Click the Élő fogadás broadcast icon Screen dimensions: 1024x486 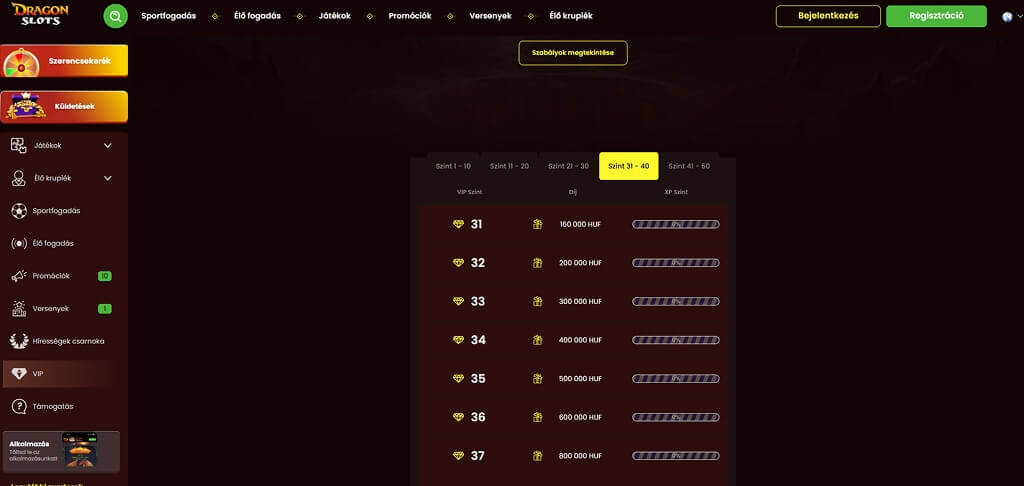click(19, 244)
